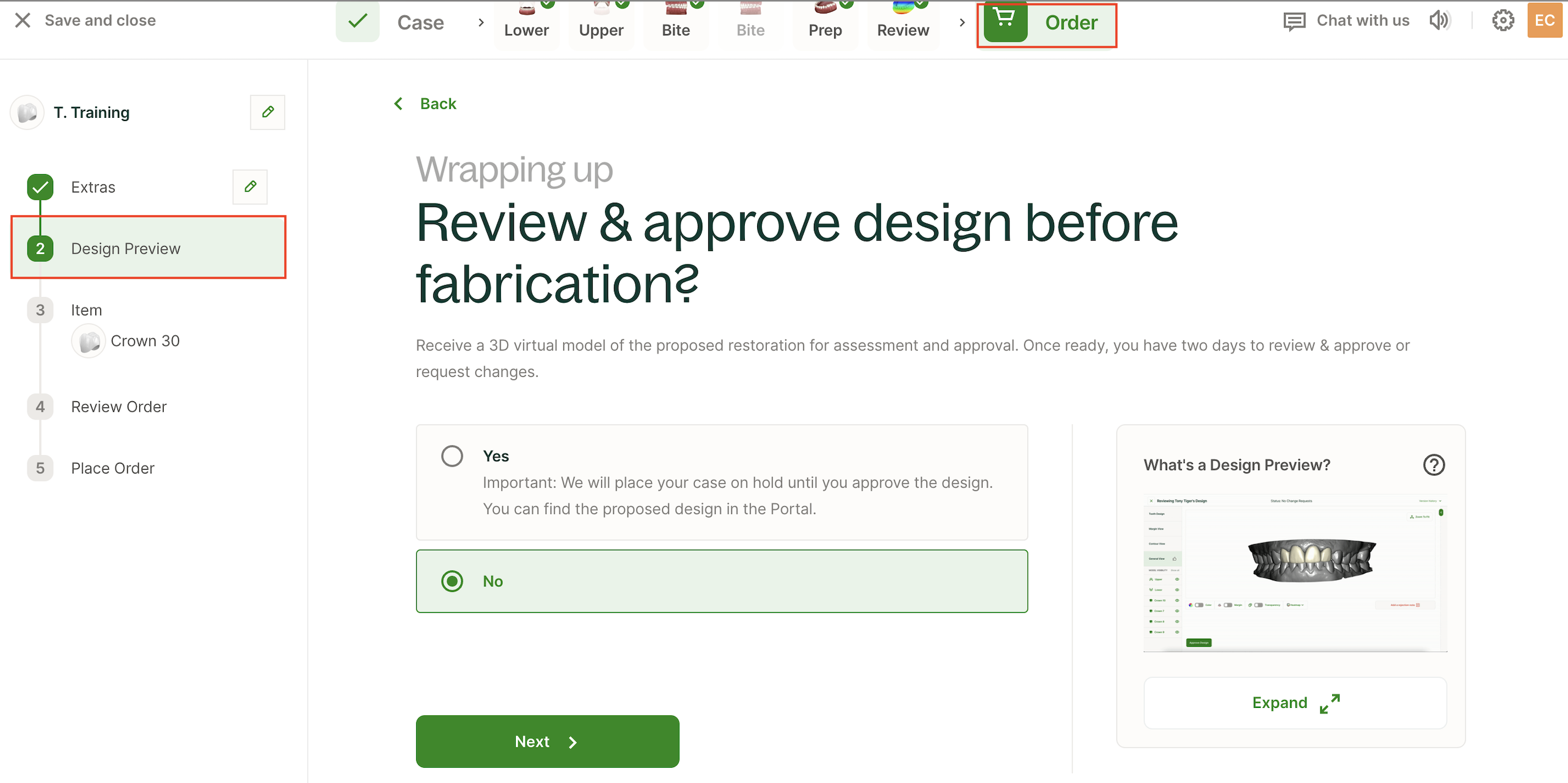Open the settings gear icon
This screenshot has height=783, width=1568.
click(x=1503, y=21)
